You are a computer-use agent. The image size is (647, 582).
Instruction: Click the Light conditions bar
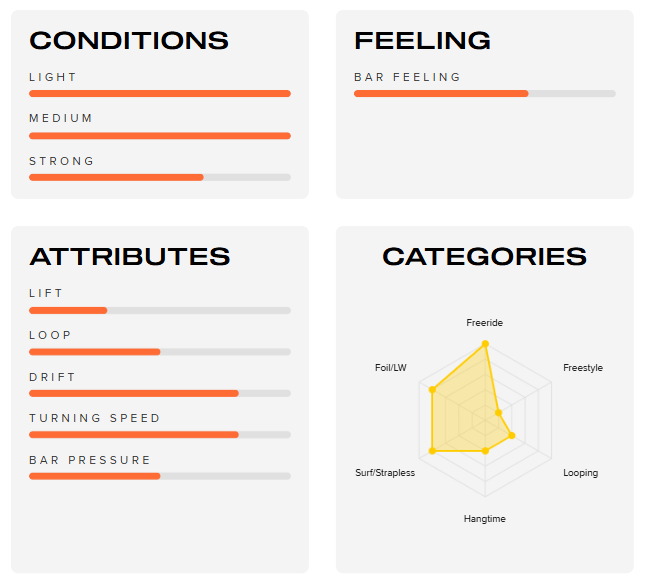(160, 94)
